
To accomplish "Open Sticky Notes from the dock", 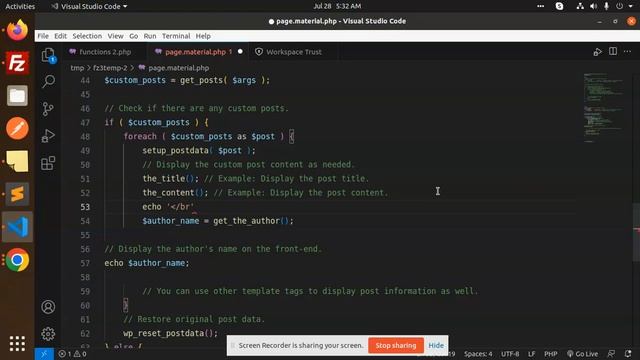I will point(17,161).
